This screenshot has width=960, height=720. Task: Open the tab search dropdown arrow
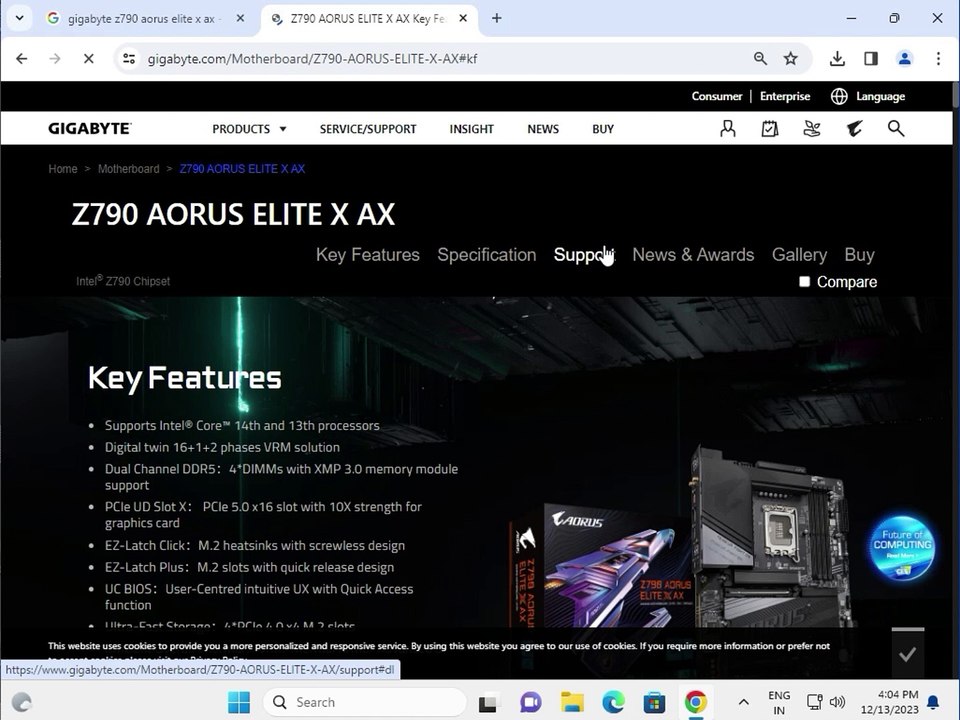20,18
